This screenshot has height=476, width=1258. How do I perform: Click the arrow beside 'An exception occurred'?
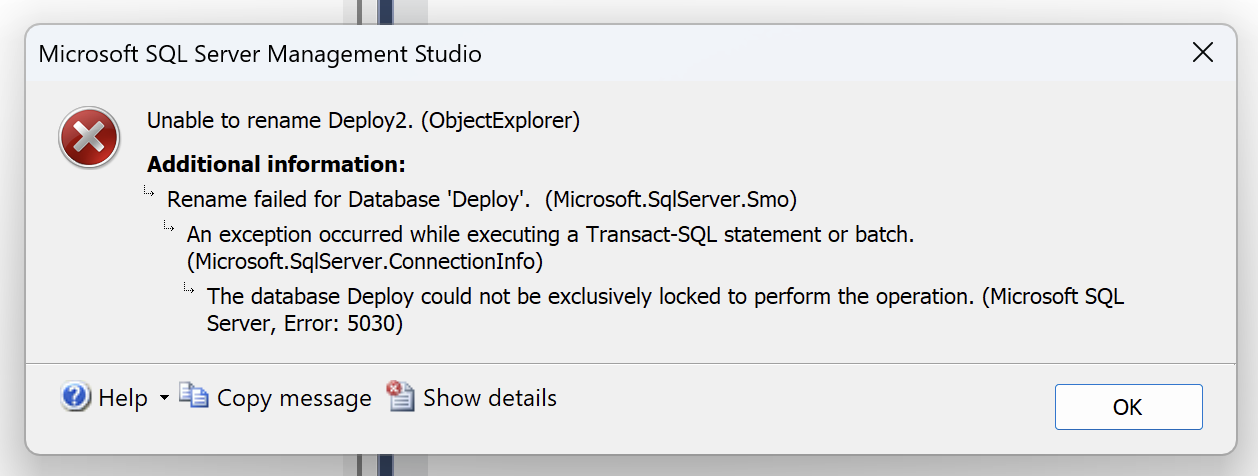tap(170, 228)
